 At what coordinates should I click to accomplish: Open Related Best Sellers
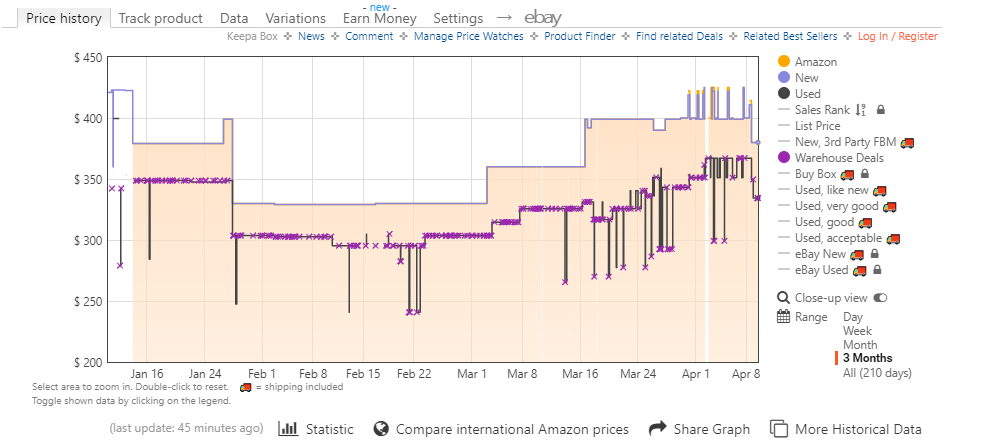click(x=790, y=36)
